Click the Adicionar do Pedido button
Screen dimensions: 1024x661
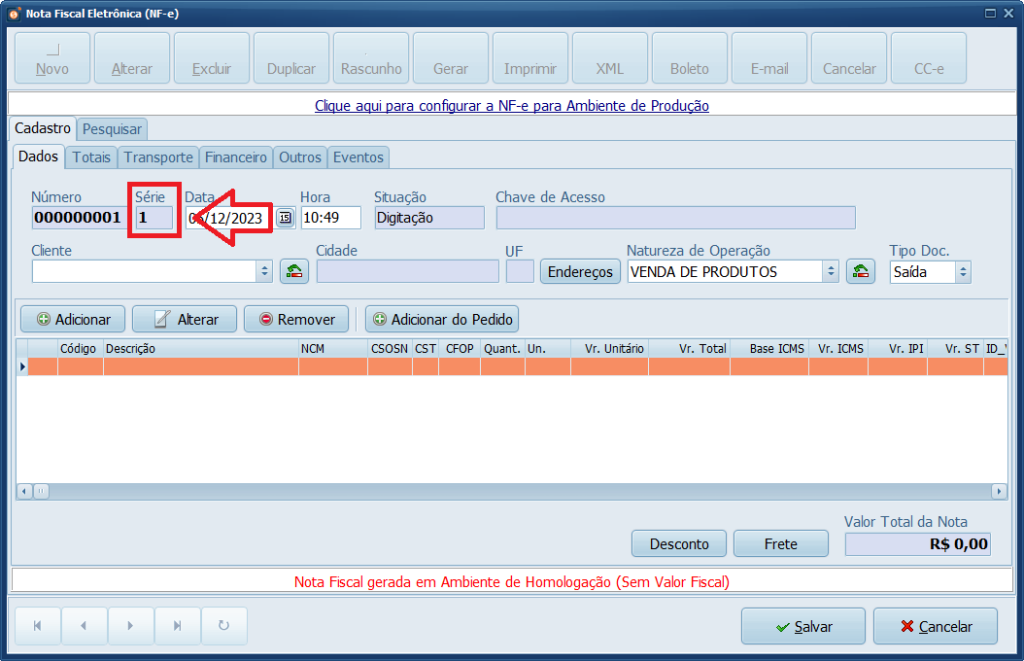point(442,319)
